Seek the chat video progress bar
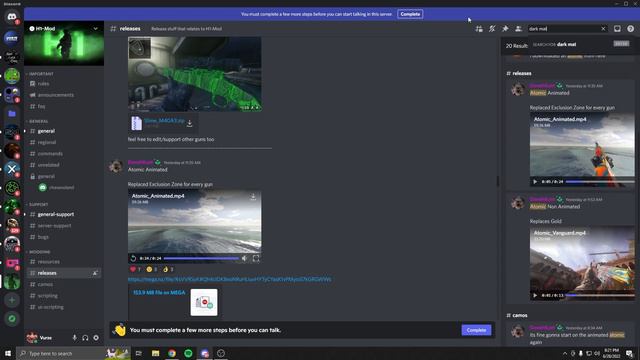The height and width of the screenshot is (360, 640). point(201,258)
